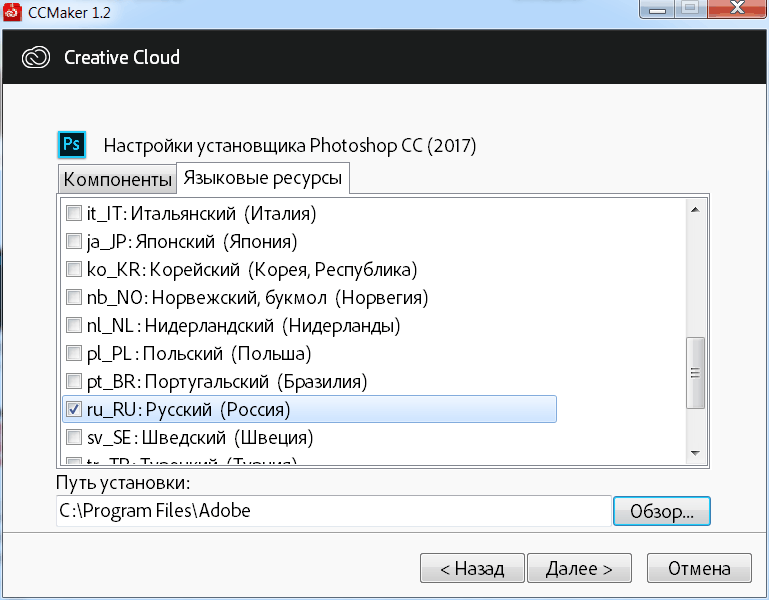Image resolution: width=769 pixels, height=600 pixels.
Task: Switch to the Компоненты tab
Action: pyautogui.click(x=117, y=179)
